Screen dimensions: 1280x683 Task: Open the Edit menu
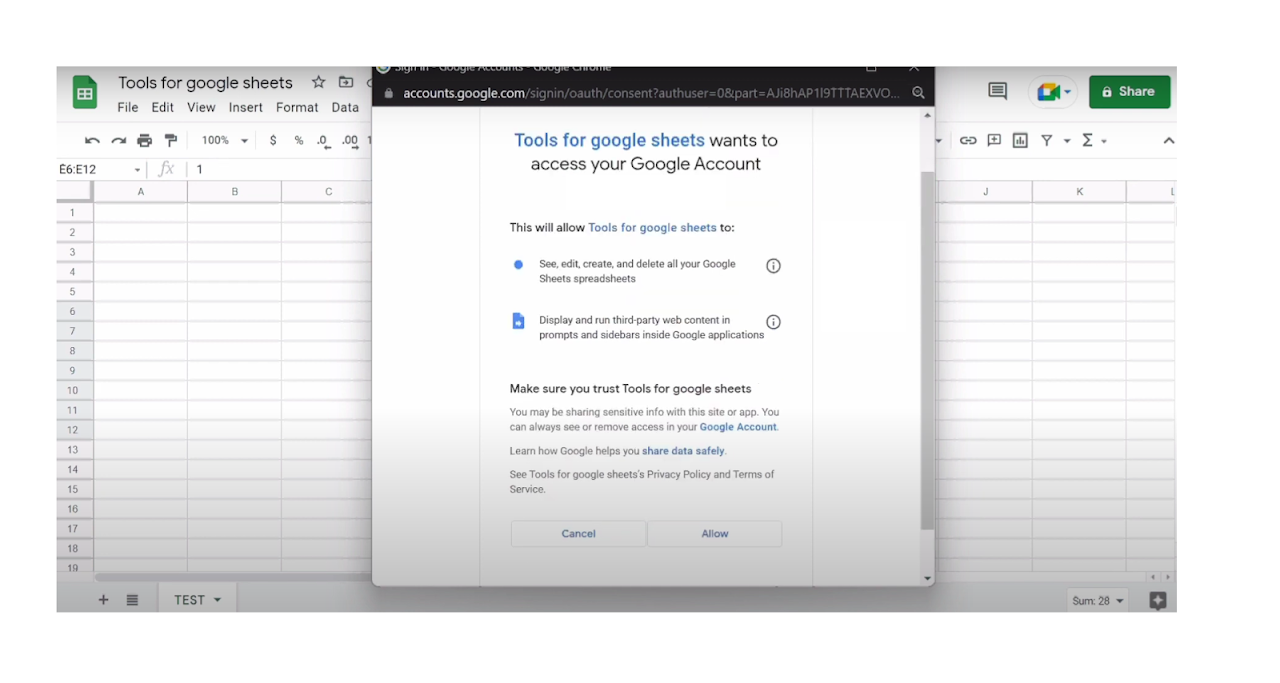click(163, 107)
